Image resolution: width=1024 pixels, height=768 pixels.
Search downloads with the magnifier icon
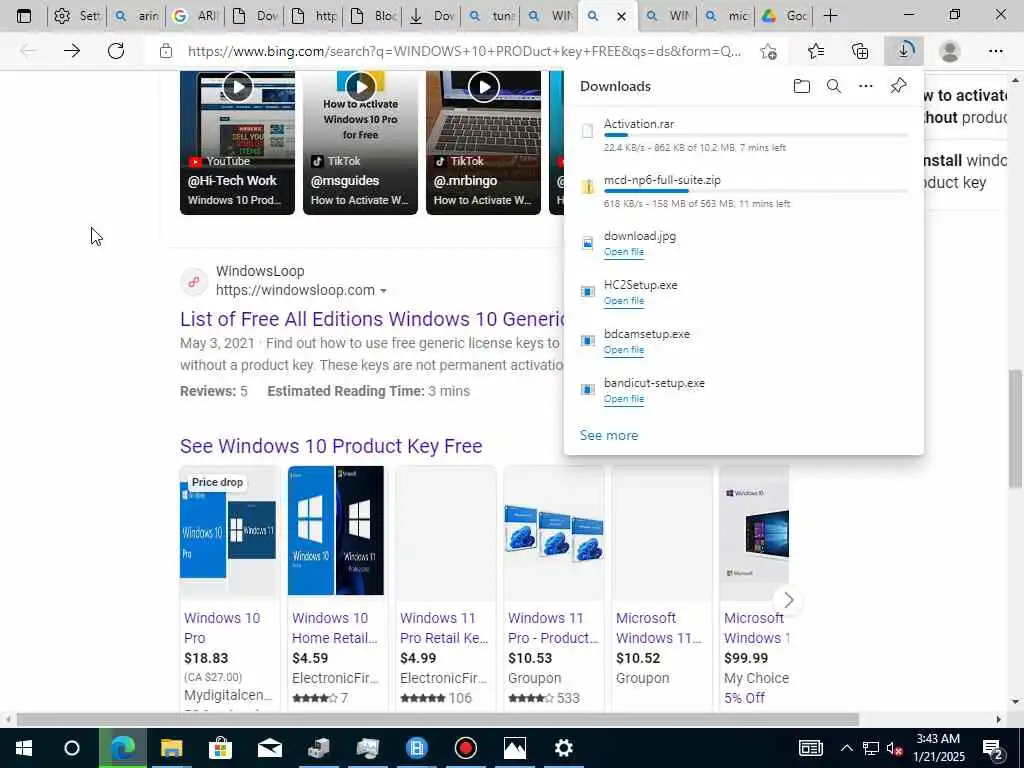click(x=834, y=86)
